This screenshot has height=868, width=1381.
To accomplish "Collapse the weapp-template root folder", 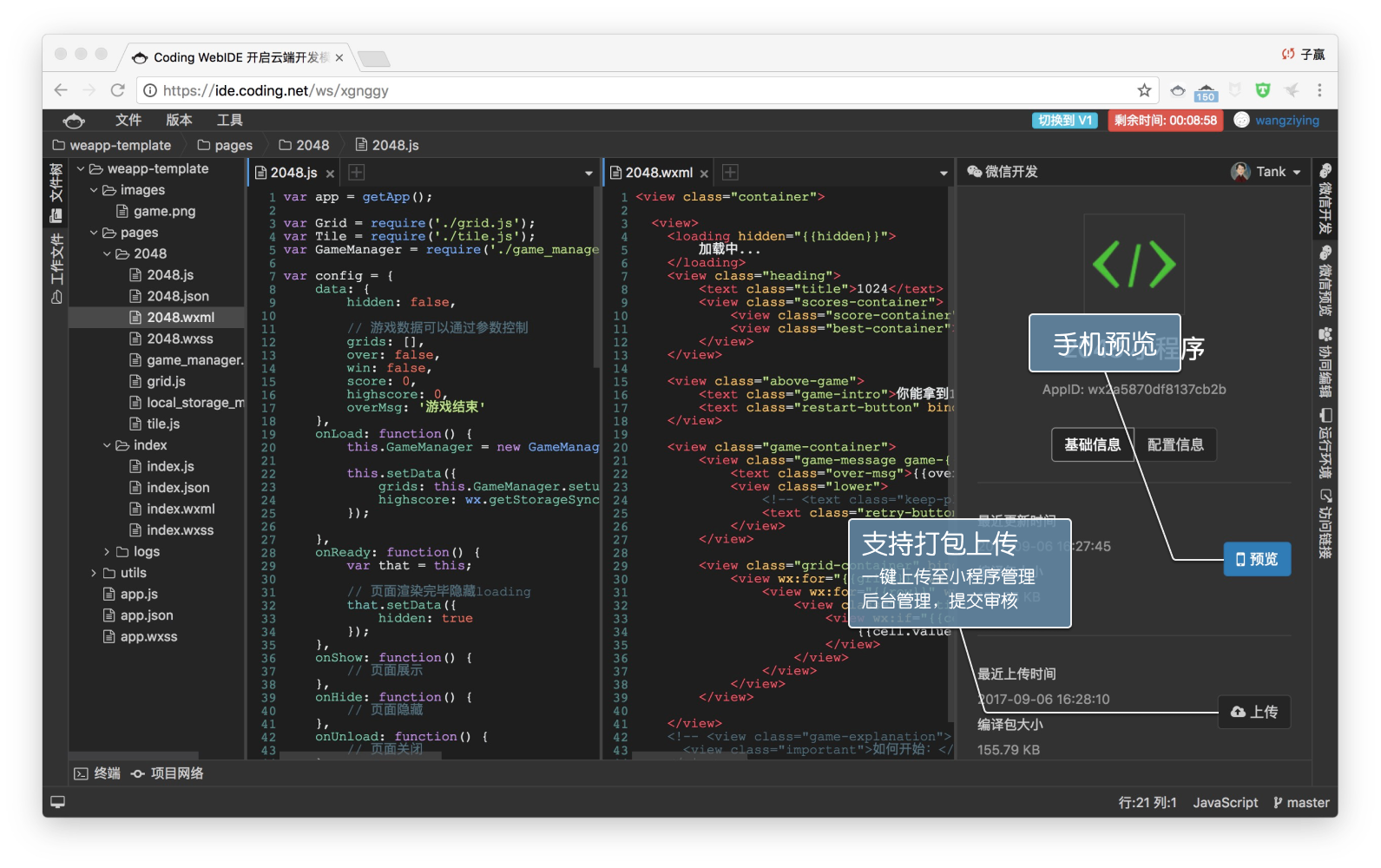I will click(x=81, y=168).
